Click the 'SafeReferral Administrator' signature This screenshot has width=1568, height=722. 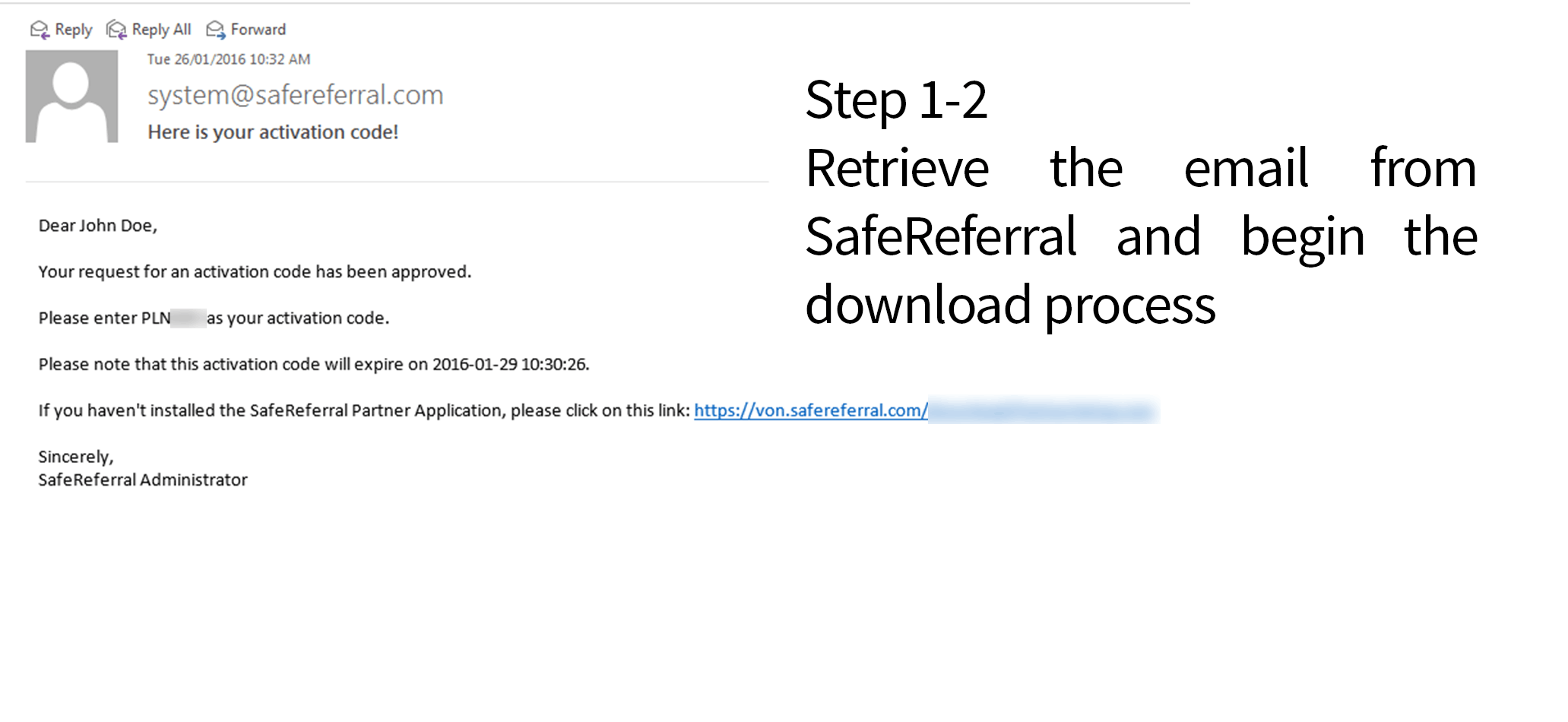tap(143, 480)
